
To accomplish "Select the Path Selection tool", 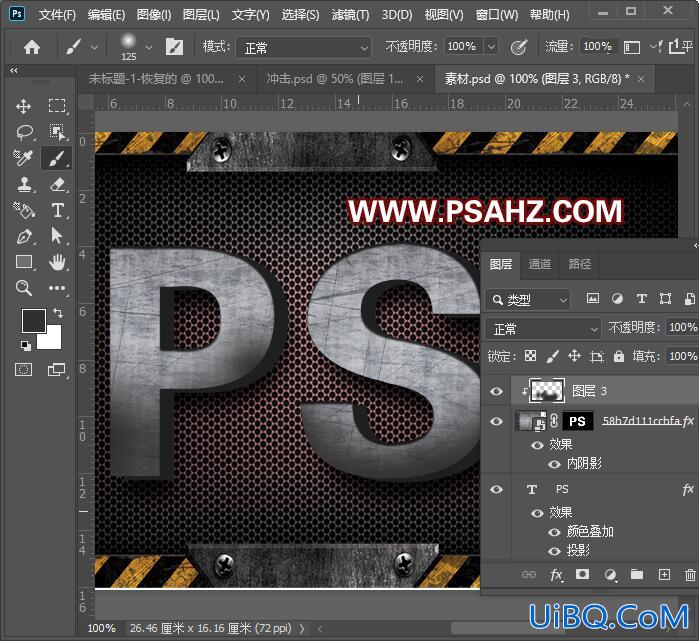I will pyautogui.click(x=57, y=235).
